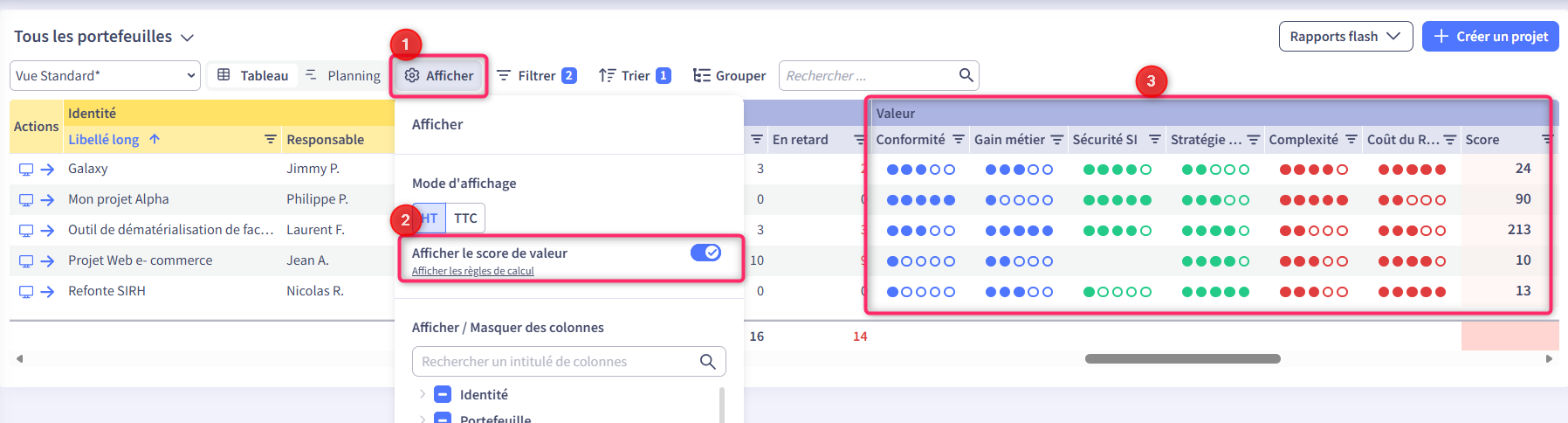
Task: Toggle the Identité column group checkbox
Action: point(443,394)
